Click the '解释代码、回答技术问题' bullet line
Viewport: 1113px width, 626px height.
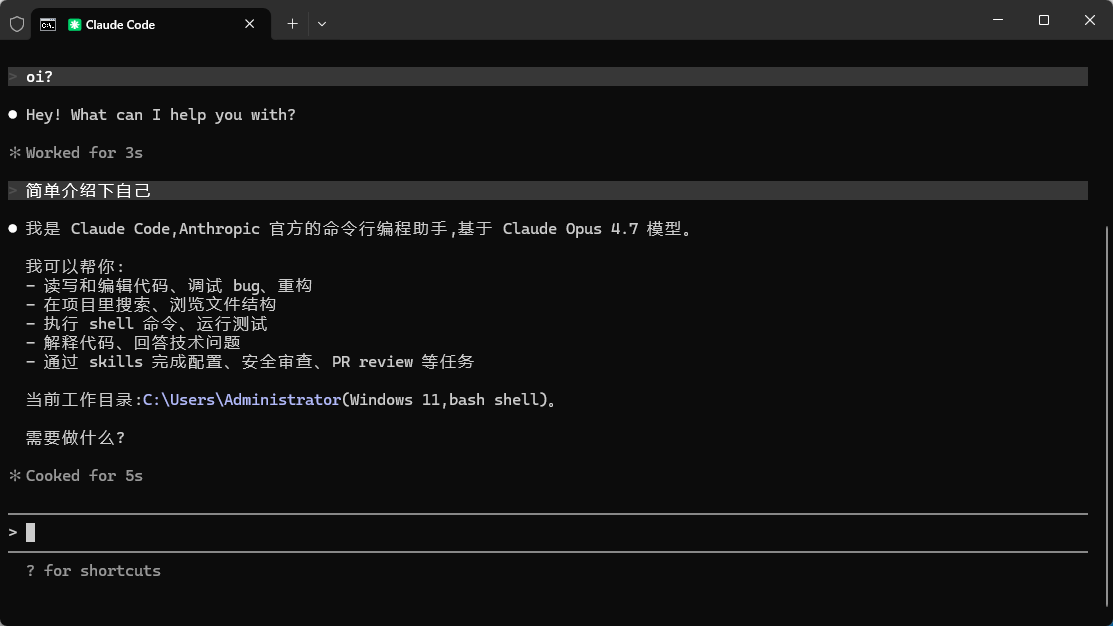tap(133, 343)
